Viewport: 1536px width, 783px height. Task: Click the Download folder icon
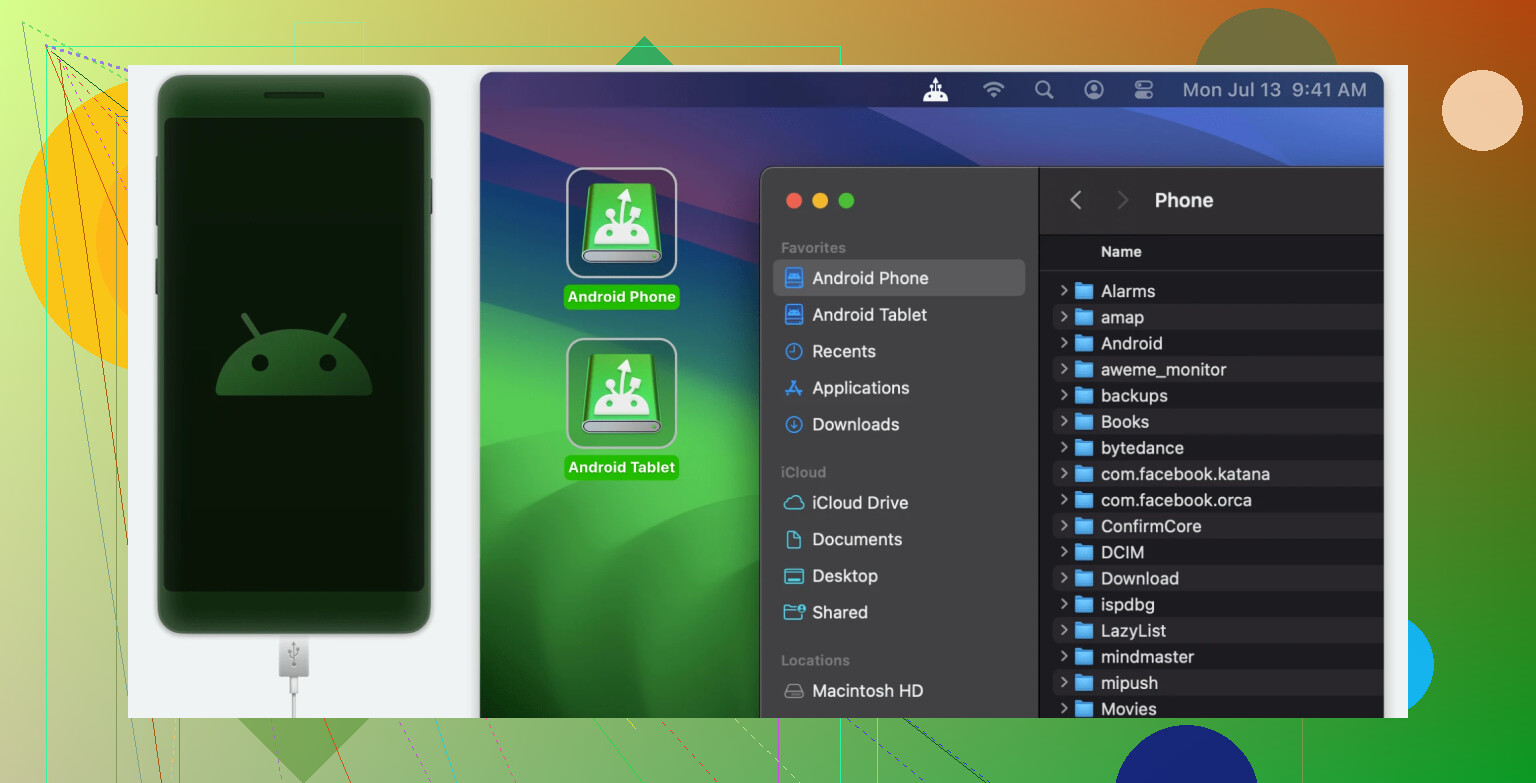click(x=1084, y=578)
